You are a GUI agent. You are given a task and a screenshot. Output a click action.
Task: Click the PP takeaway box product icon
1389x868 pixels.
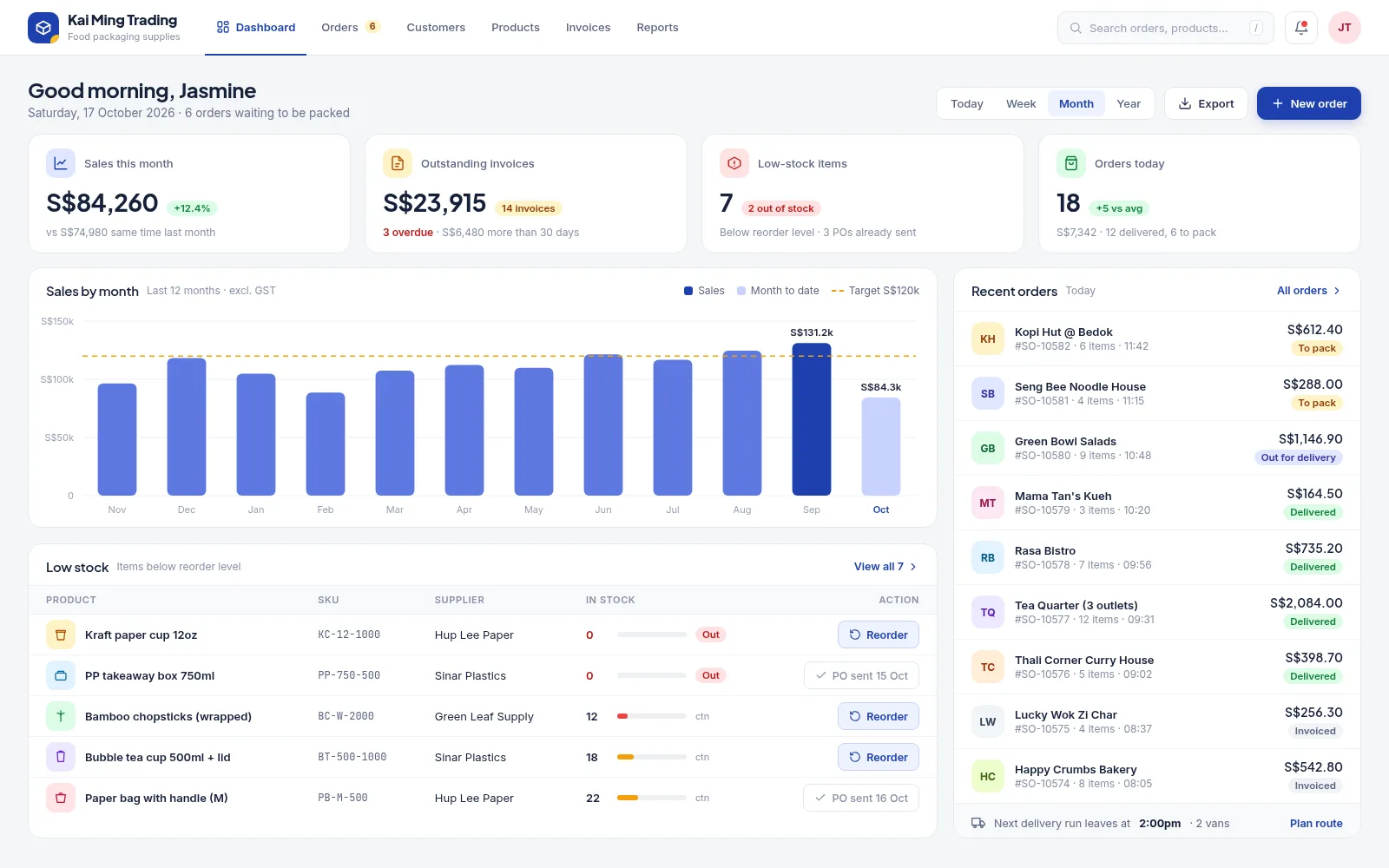[x=61, y=675]
